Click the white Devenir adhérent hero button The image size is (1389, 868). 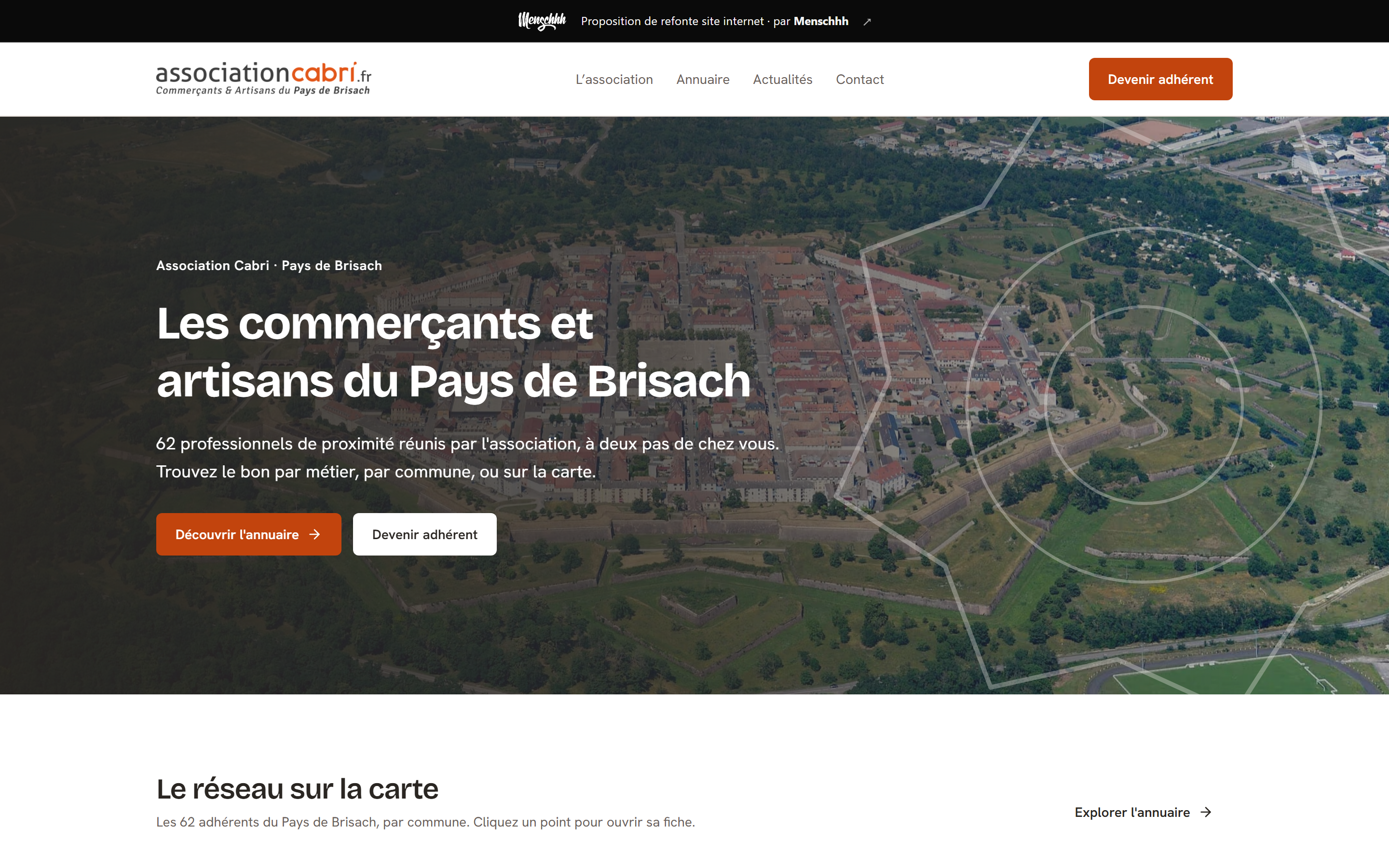[x=425, y=534]
